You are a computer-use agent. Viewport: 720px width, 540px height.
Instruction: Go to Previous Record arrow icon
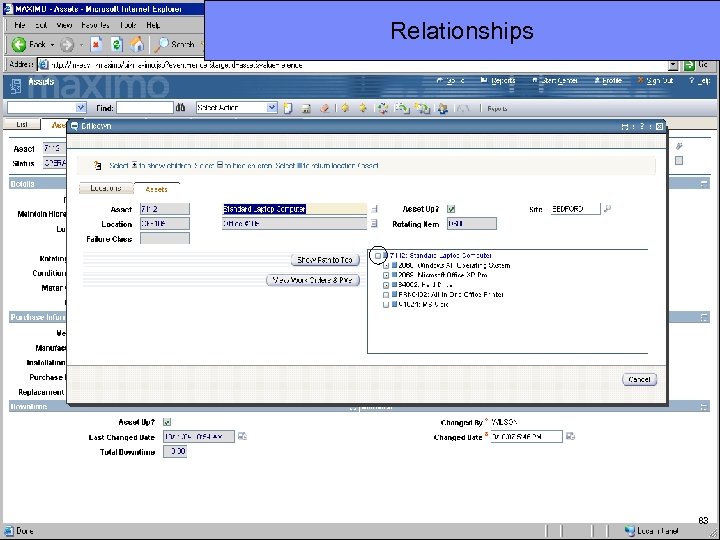pyautogui.click(x=345, y=108)
